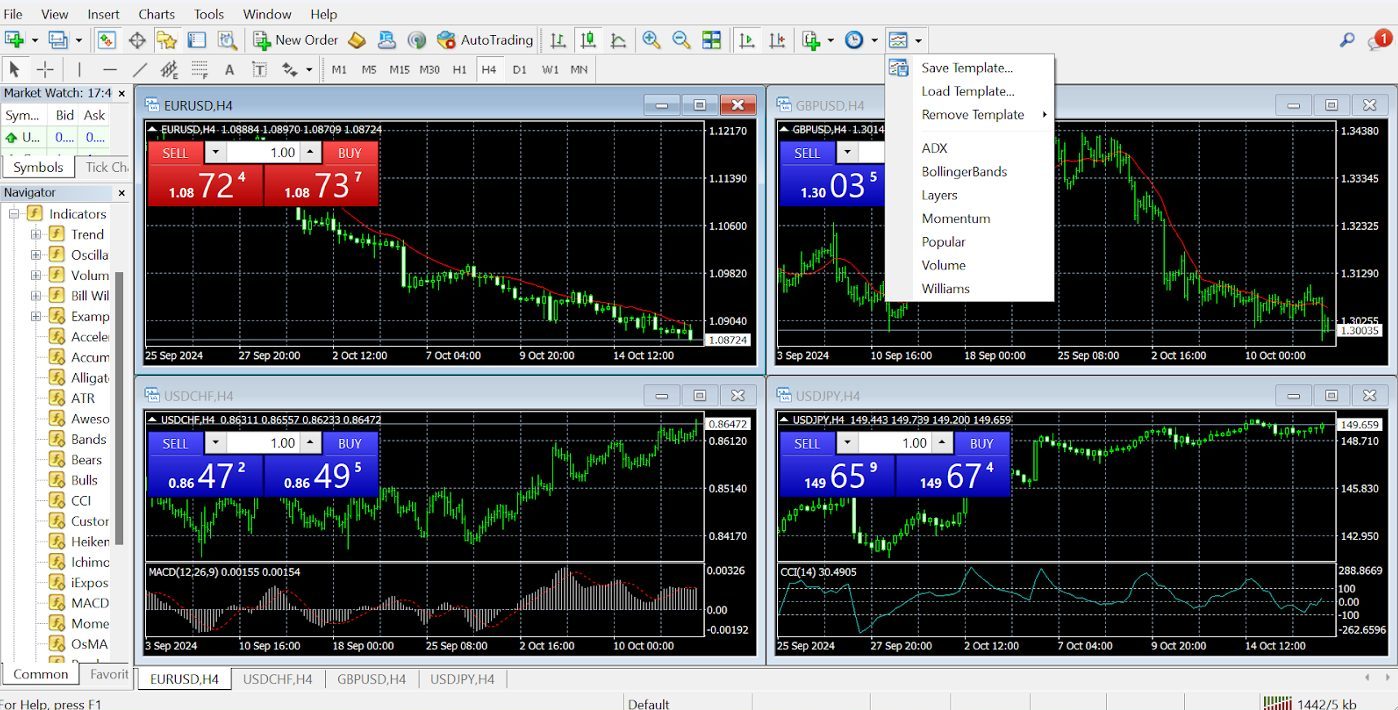The image size is (1398, 710).
Task: Select the Text Label tool
Action: tap(259, 69)
